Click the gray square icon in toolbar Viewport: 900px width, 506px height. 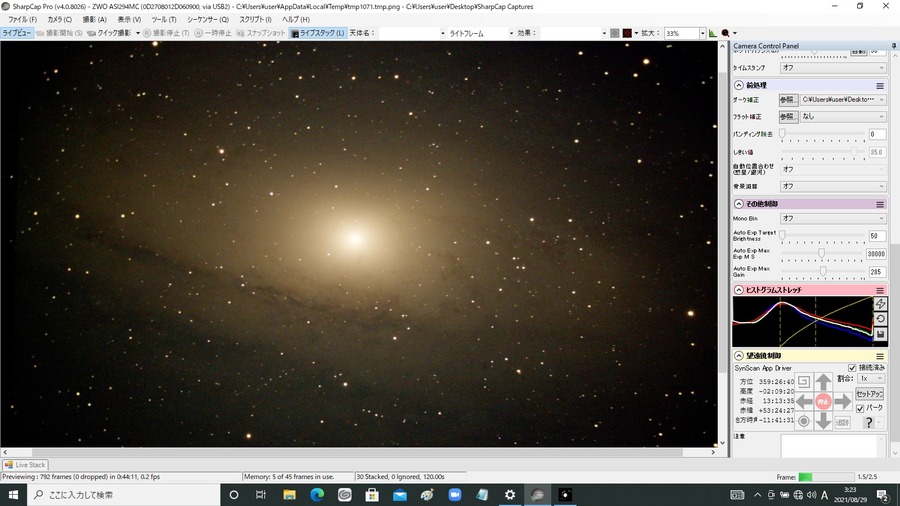coord(615,33)
